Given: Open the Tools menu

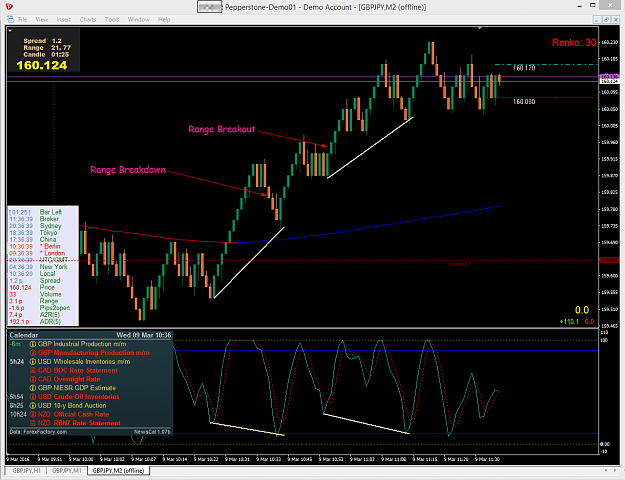Looking at the screenshot, I should point(112,19).
